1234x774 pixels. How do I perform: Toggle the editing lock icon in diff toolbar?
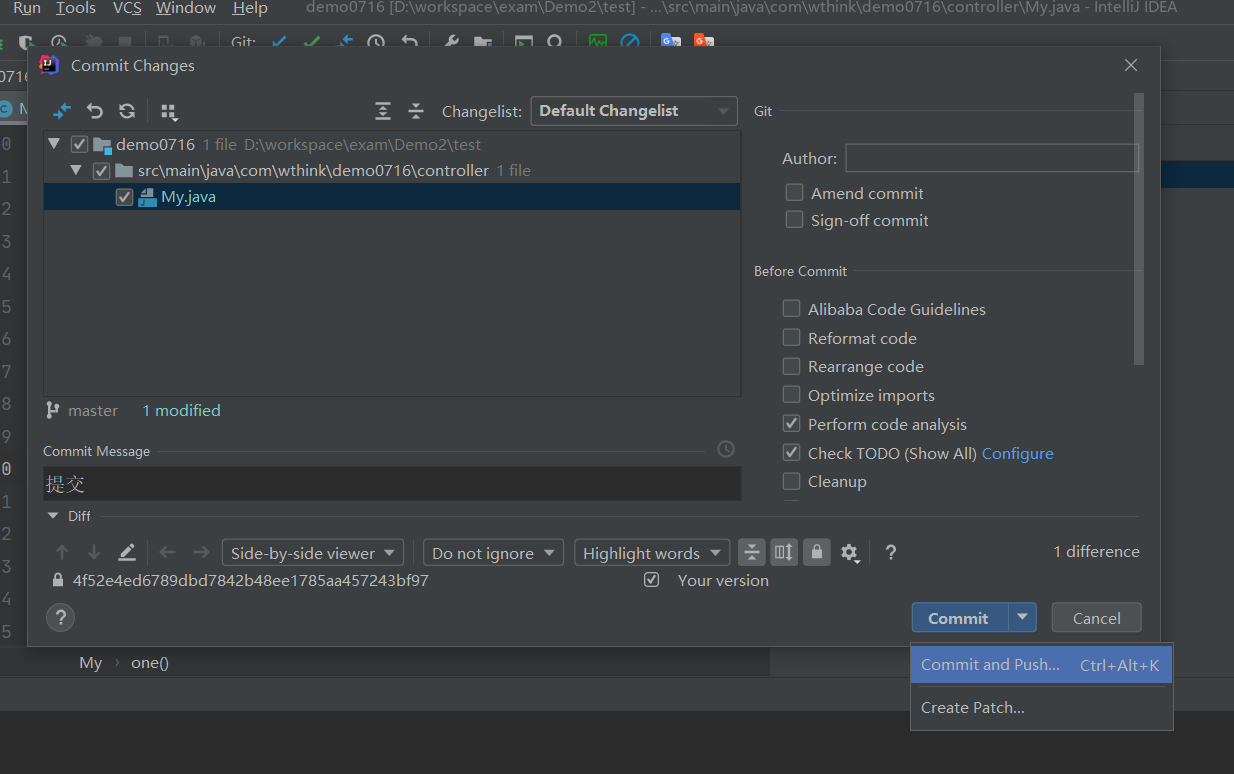pos(817,552)
